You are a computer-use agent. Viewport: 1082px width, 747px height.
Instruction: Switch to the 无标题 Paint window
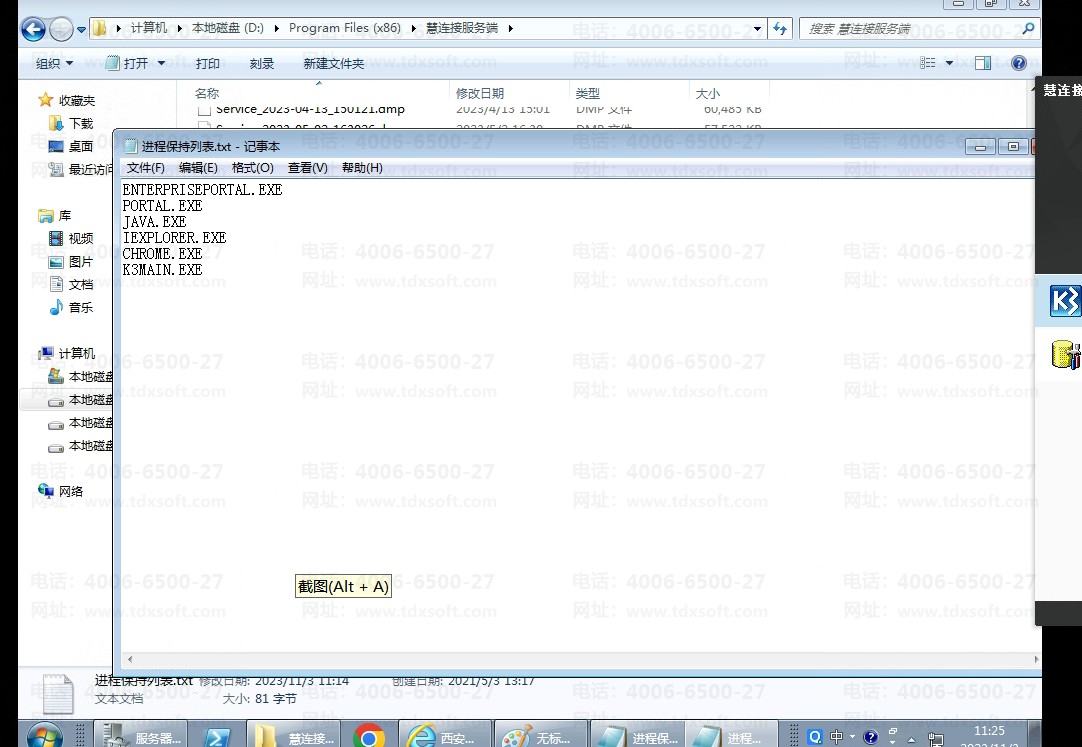click(x=540, y=736)
